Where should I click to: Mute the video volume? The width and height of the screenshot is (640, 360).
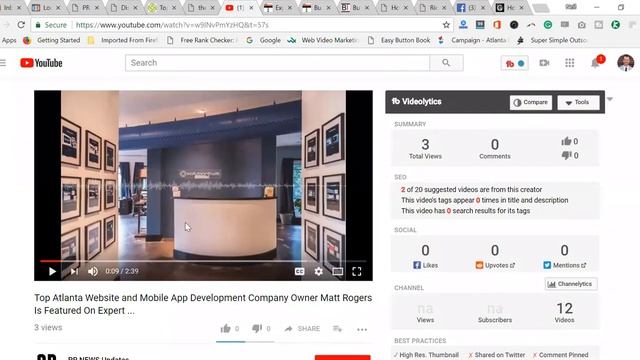tap(93, 271)
